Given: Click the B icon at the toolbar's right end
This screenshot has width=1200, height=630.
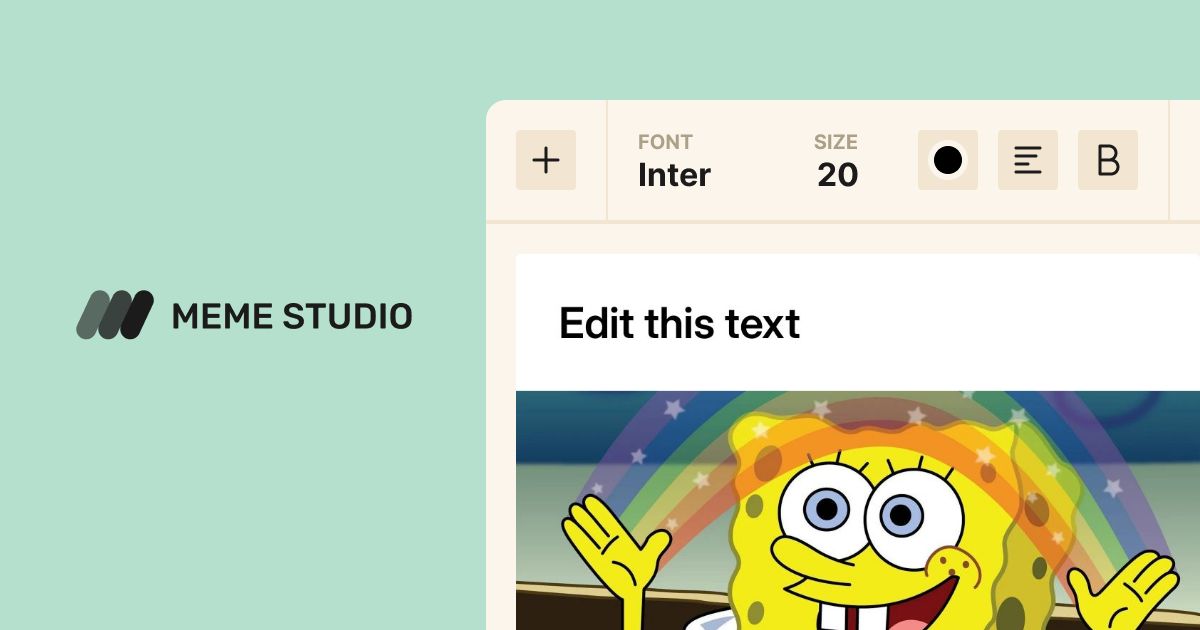Looking at the screenshot, I should (1107, 159).
